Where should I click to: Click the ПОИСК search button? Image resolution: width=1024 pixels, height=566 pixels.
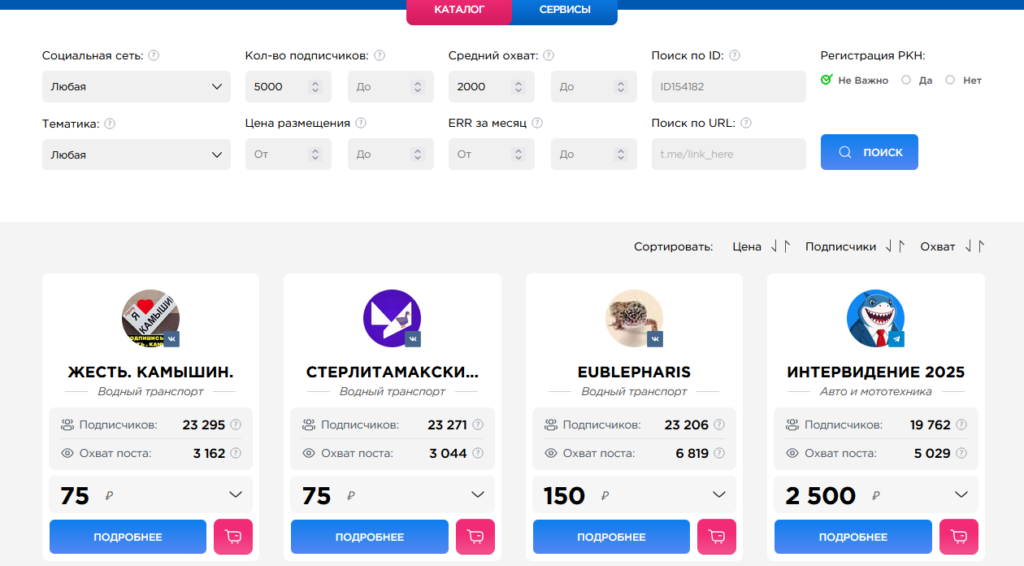869,152
